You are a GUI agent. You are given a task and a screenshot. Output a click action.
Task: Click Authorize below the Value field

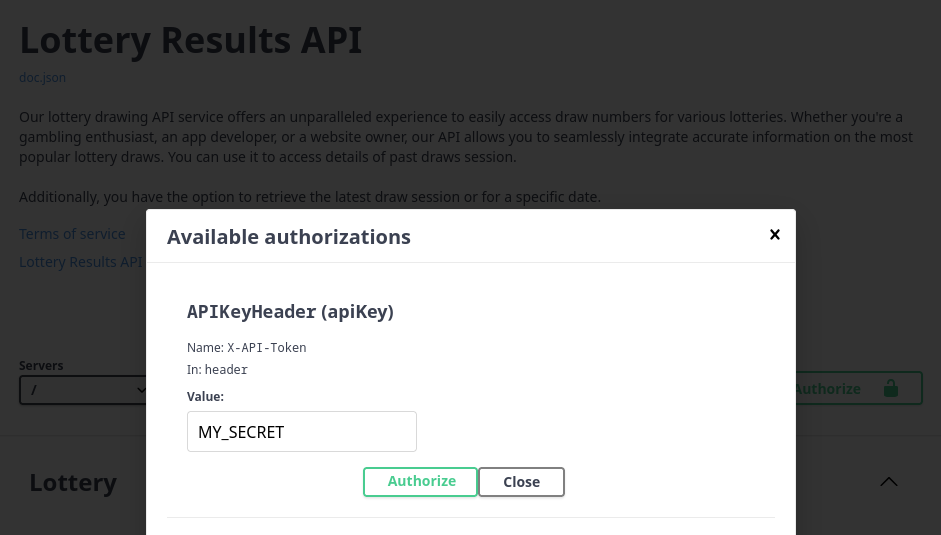(x=421, y=481)
